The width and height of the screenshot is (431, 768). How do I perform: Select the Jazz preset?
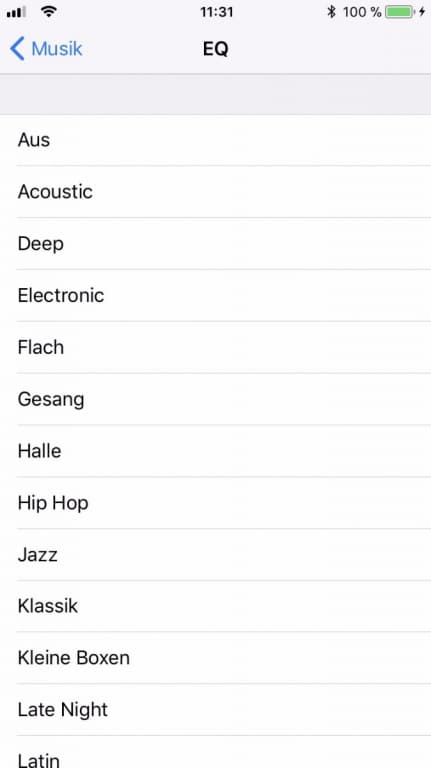point(216,555)
